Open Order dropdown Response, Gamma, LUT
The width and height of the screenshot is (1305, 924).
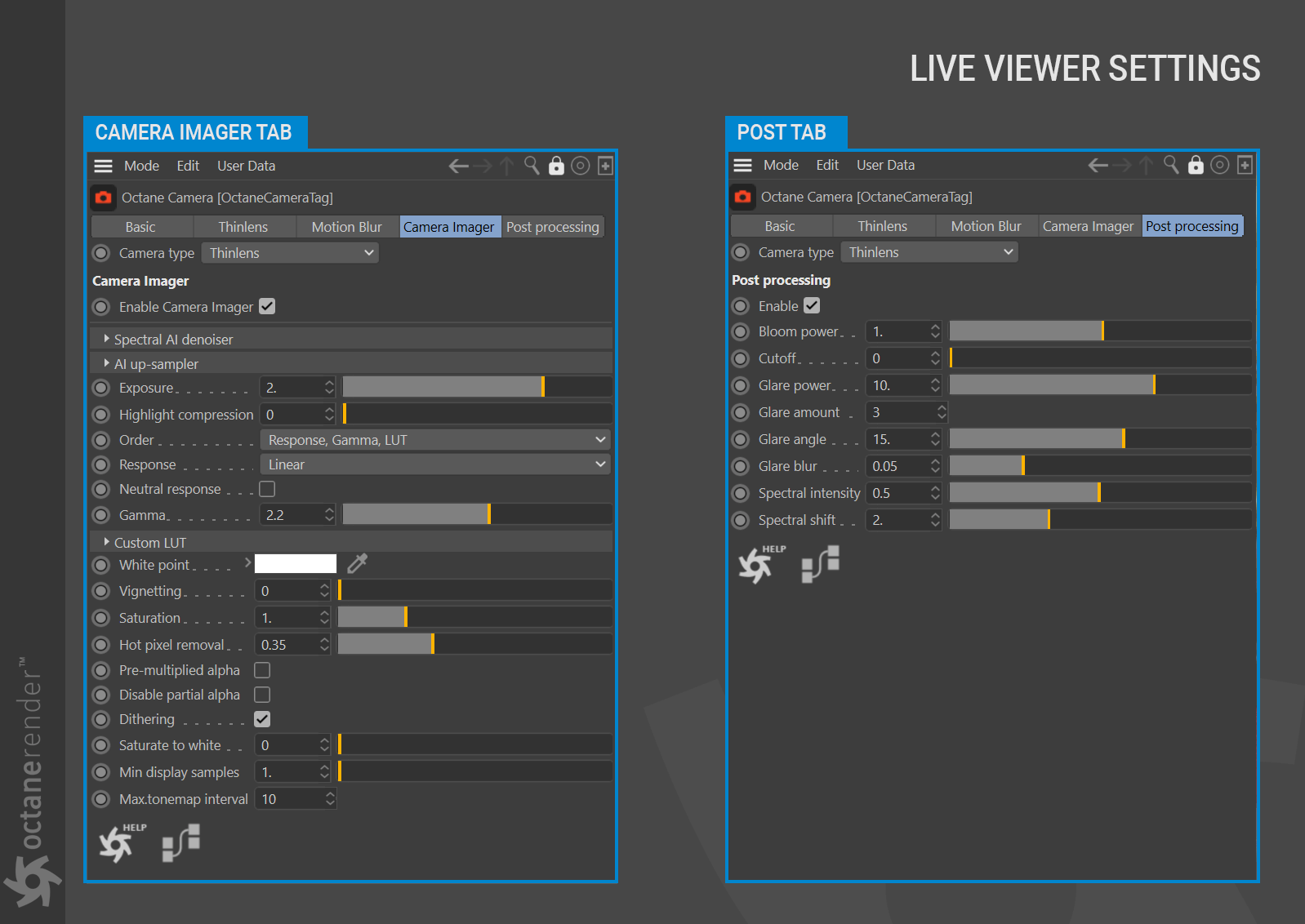click(x=435, y=440)
